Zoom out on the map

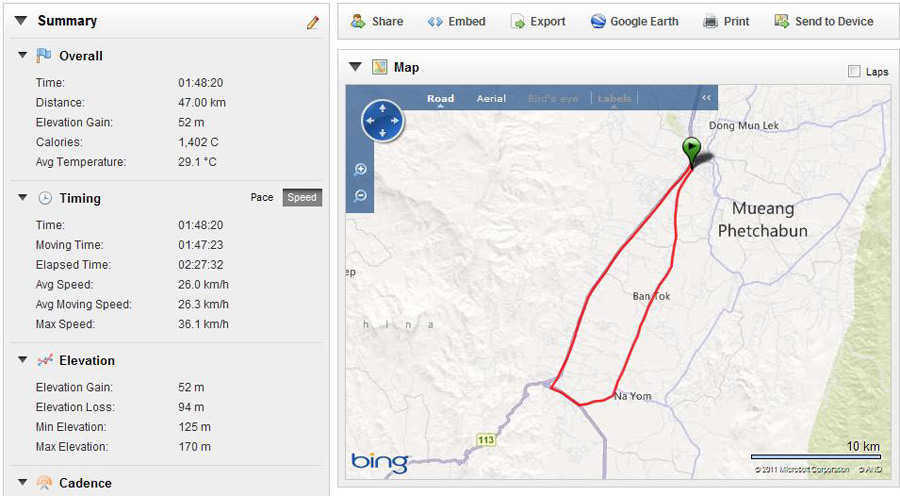tap(360, 196)
